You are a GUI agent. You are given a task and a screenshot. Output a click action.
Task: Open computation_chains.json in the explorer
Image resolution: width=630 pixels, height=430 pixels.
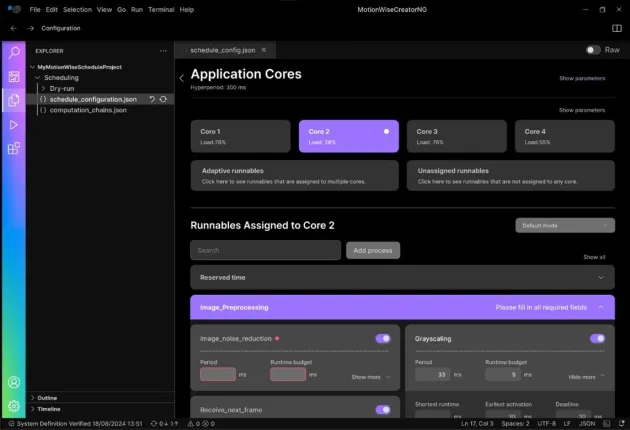pyautogui.click(x=88, y=110)
